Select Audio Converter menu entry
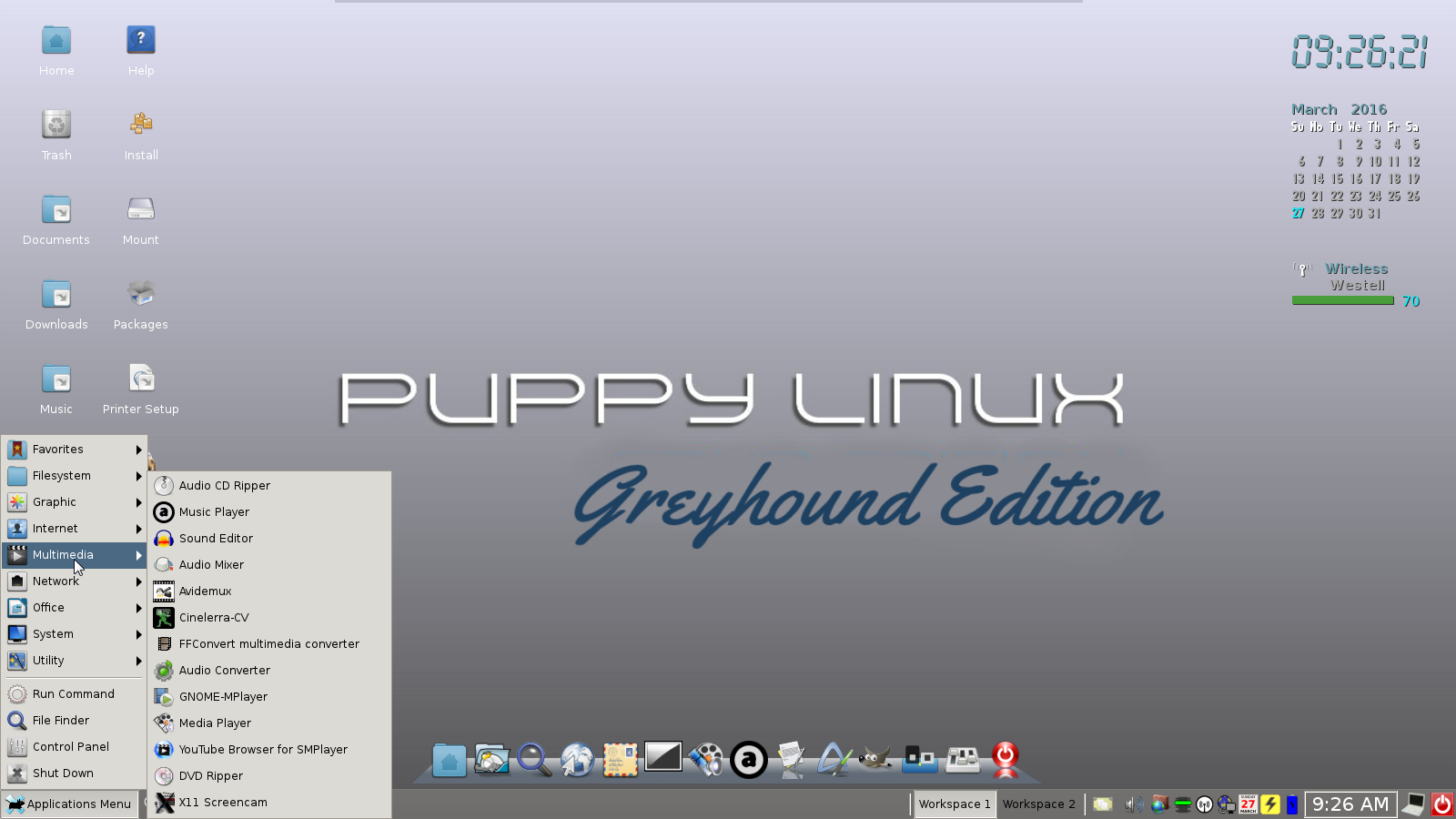1456x819 pixels. point(269,671)
